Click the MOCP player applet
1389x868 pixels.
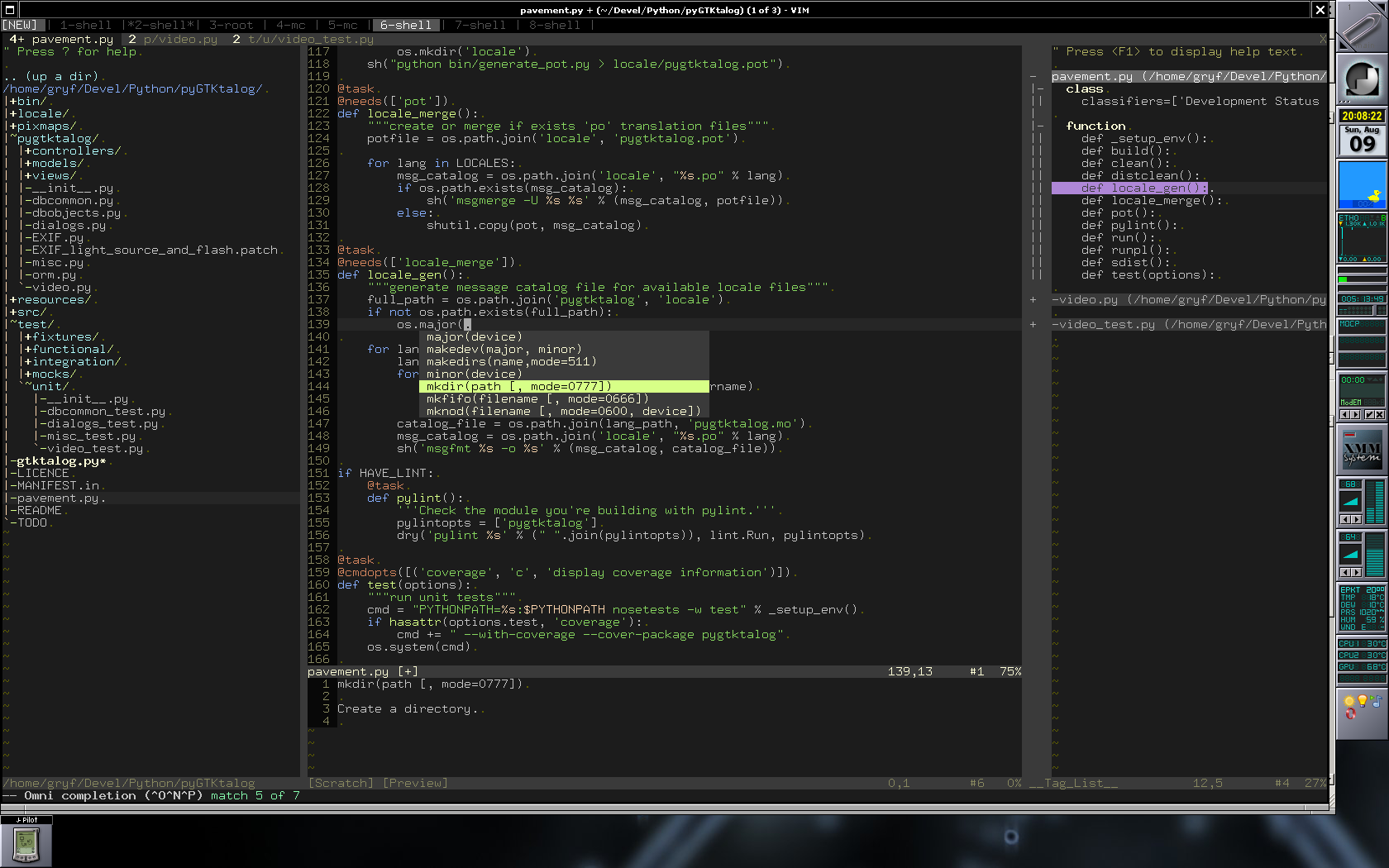click(1362, 344)
